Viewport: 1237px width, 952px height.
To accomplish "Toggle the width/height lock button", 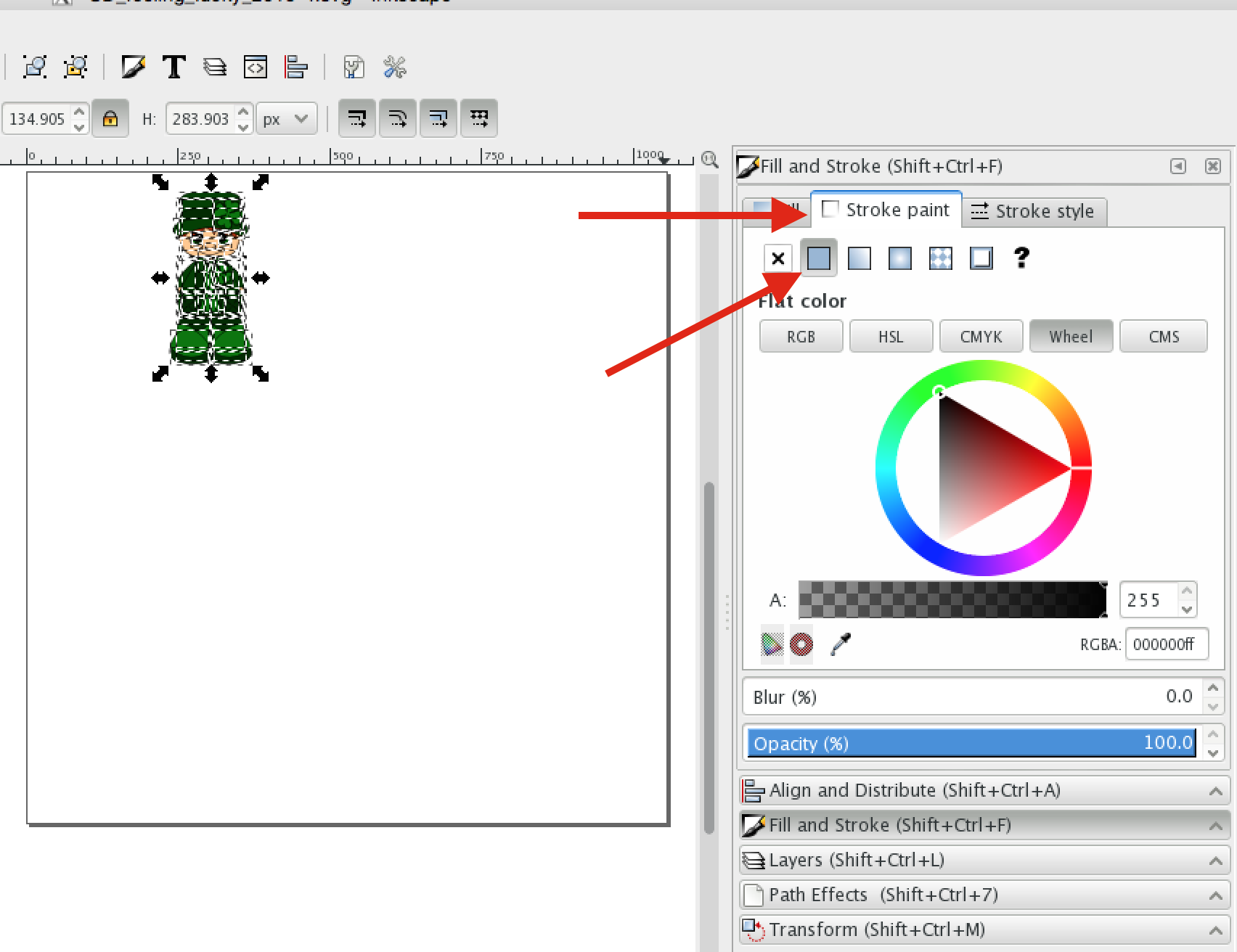I will click(x=110, y=118).
